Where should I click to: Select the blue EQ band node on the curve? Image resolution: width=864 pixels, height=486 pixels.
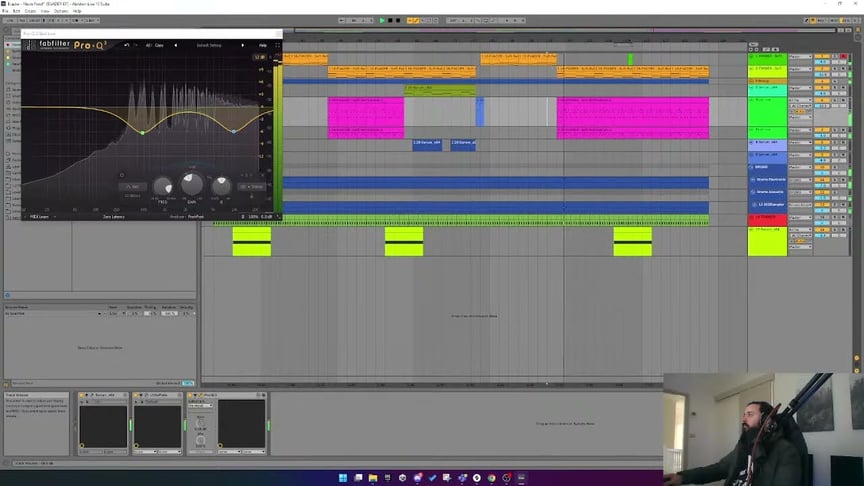(x=234, y=131)
